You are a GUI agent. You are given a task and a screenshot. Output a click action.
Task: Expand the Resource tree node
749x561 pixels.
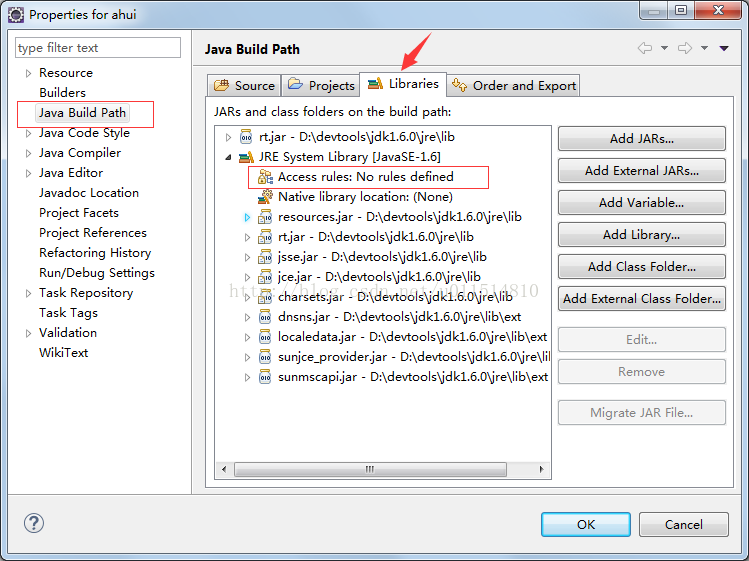28,73
